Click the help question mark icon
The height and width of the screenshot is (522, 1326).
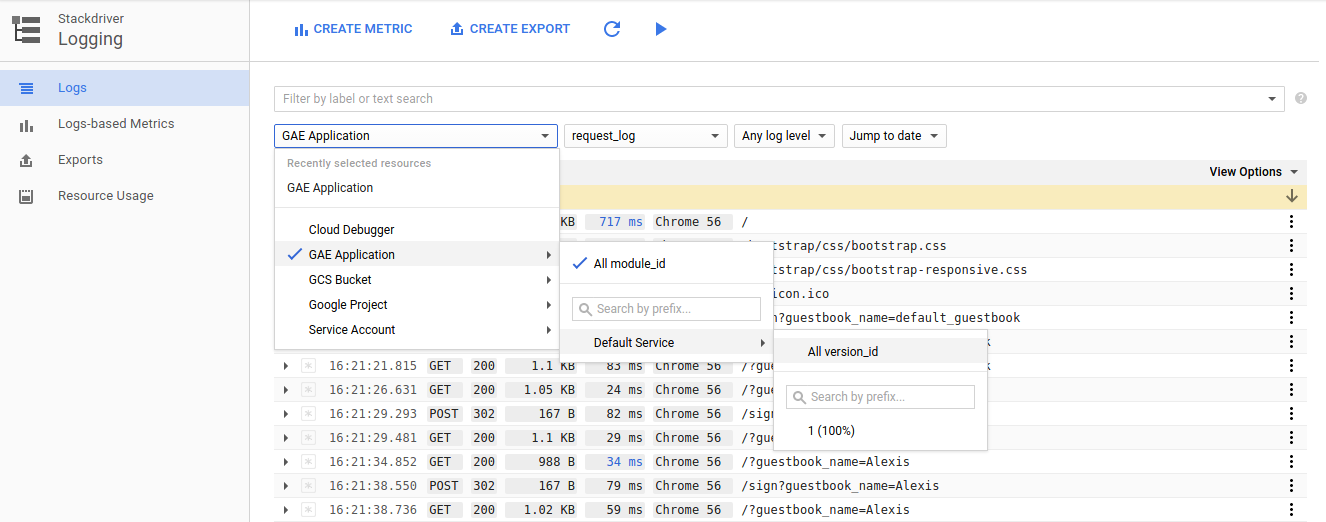tap(1301, 98)
